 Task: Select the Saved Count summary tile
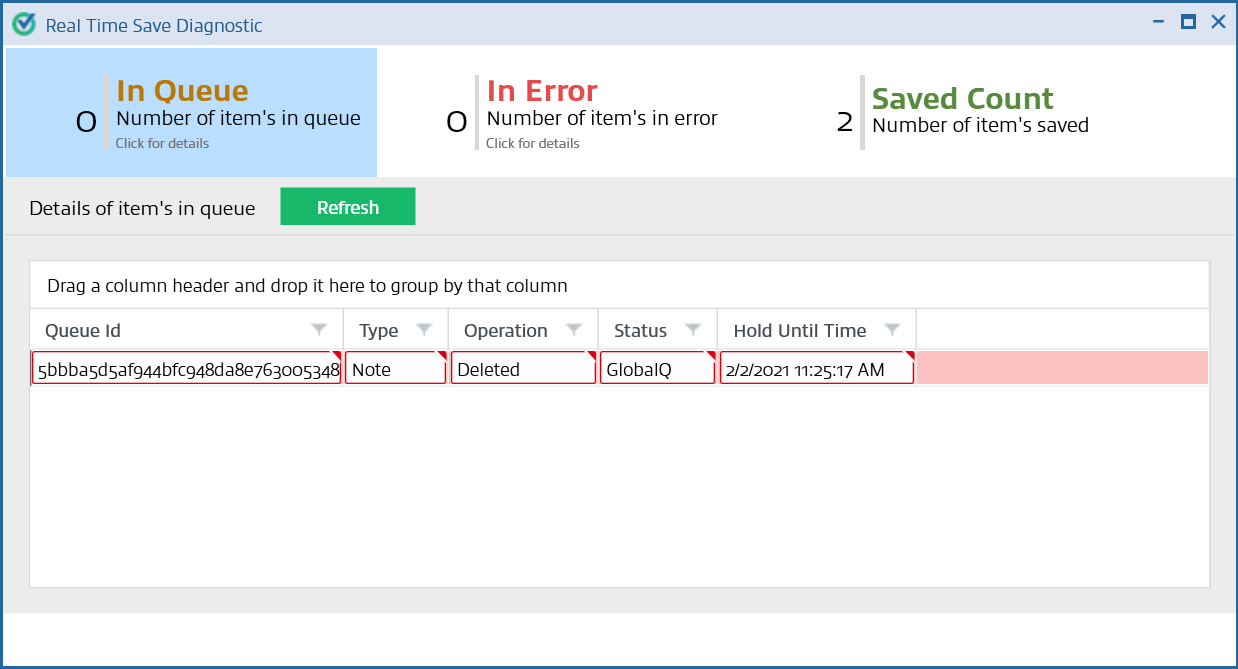[960, 113]
